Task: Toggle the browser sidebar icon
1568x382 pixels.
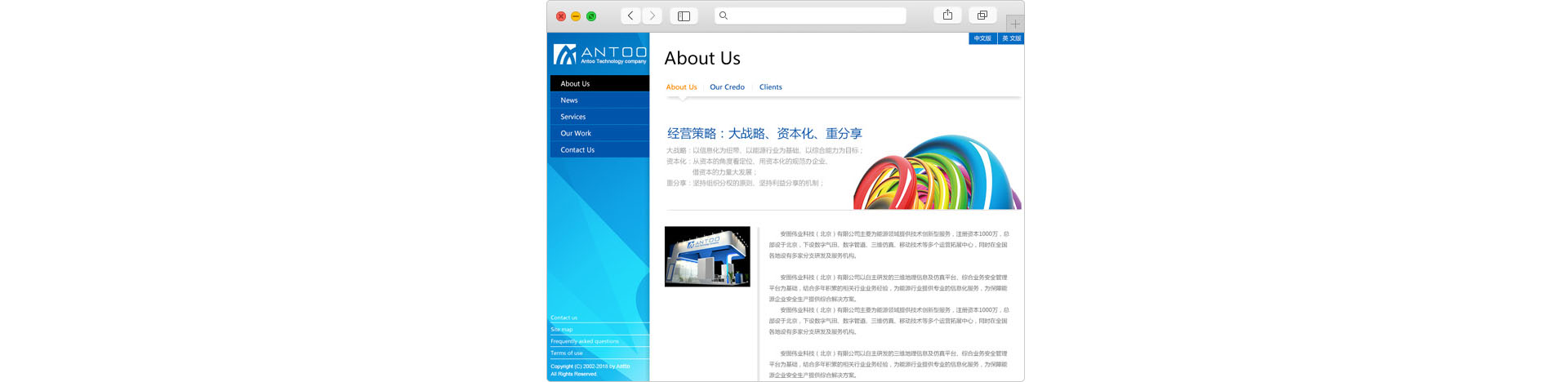Action: [x=684, y=16]
